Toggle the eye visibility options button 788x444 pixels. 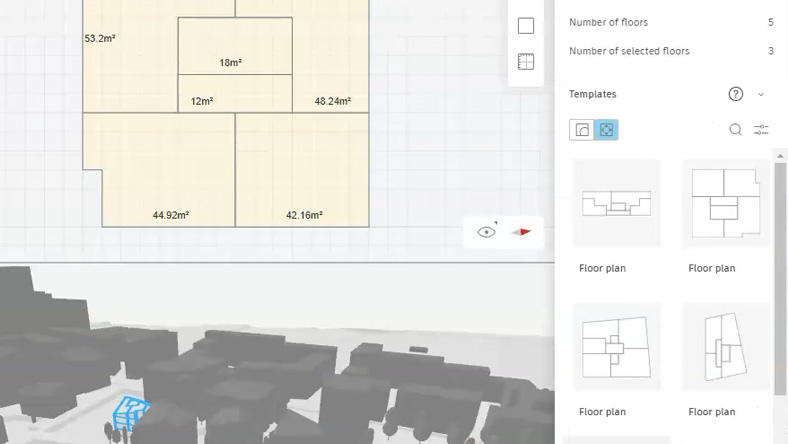486,232
